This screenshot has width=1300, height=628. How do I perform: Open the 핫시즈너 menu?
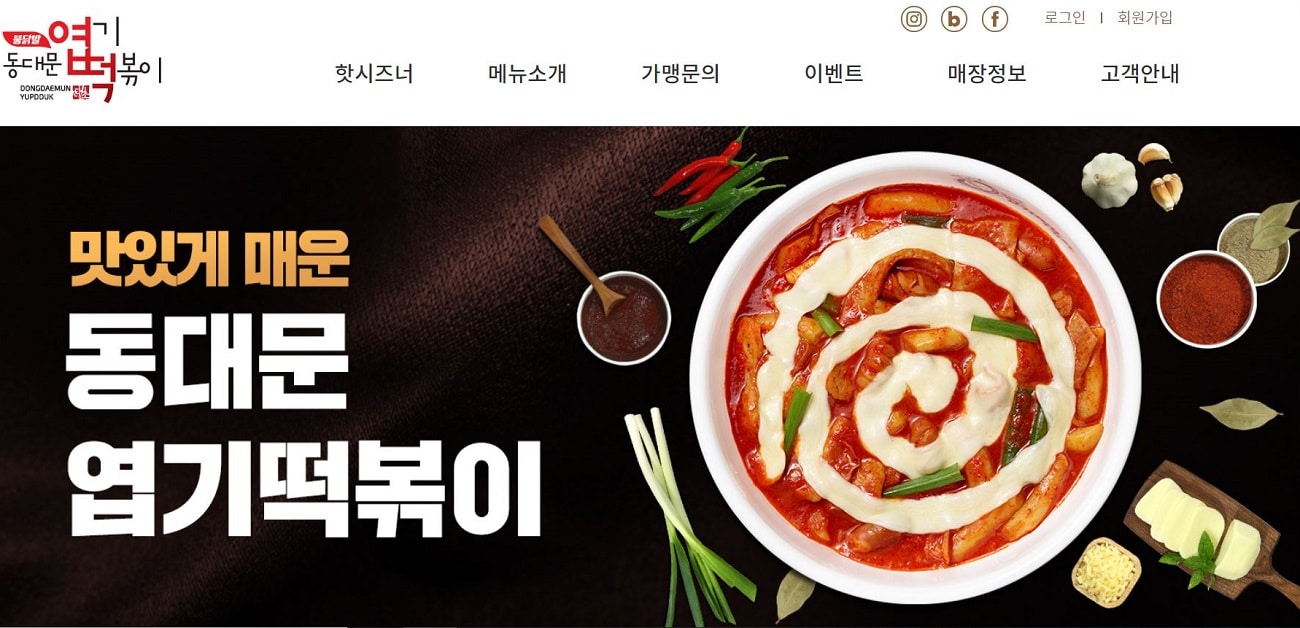point(374,73)
